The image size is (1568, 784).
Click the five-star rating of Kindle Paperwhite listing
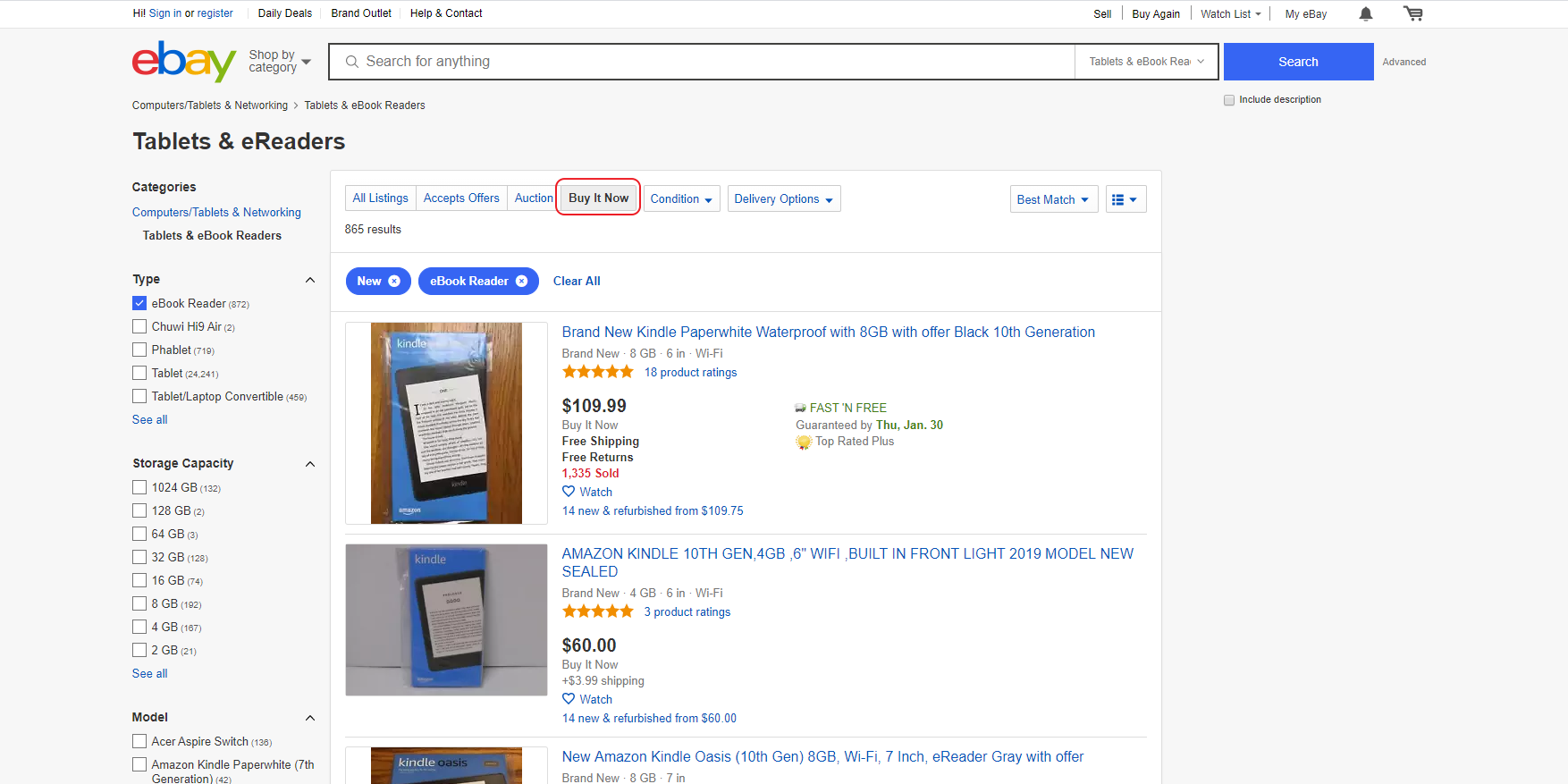[x=598, y=372]
